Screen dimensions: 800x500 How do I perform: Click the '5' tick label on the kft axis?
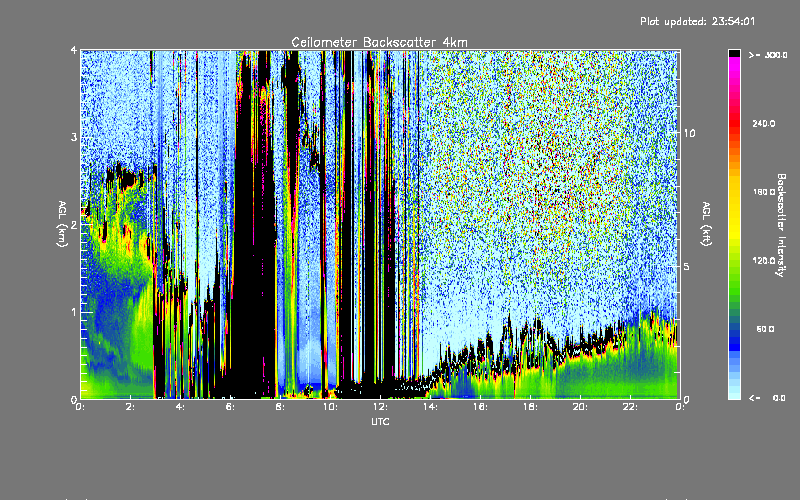(x=687, y=266)
